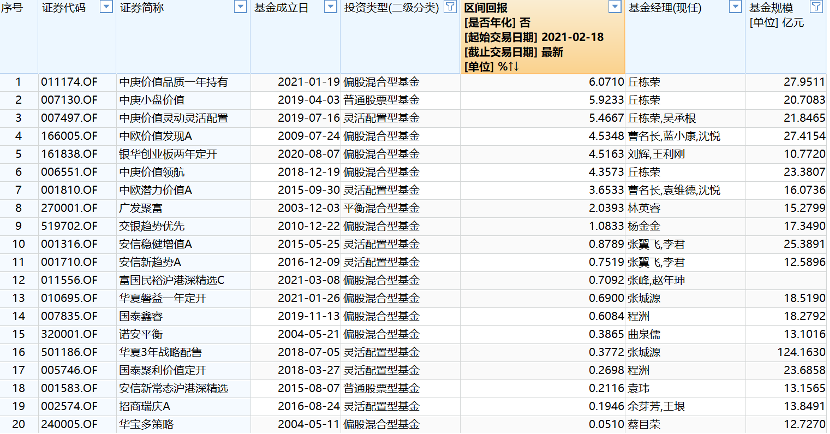Click fund name 中庚小盘价值
This screenshot has height=434, width=830.
point(152,100)
